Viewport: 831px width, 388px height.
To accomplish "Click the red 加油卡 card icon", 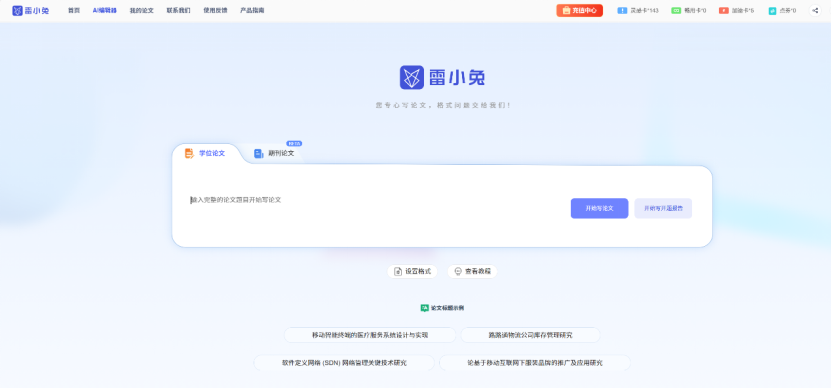I will click(723, 11).
